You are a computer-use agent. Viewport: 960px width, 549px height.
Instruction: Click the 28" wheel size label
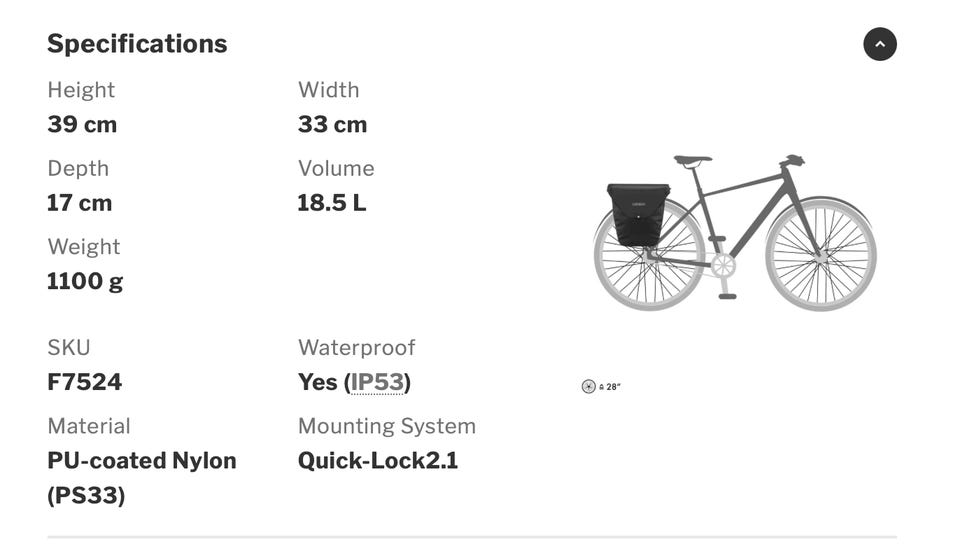coord(611,387)
